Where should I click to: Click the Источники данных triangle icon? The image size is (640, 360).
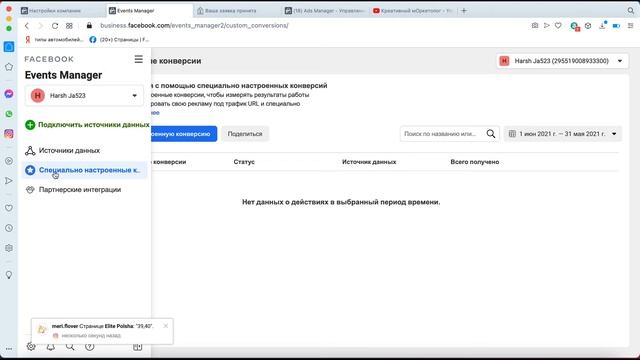point(30,151)
